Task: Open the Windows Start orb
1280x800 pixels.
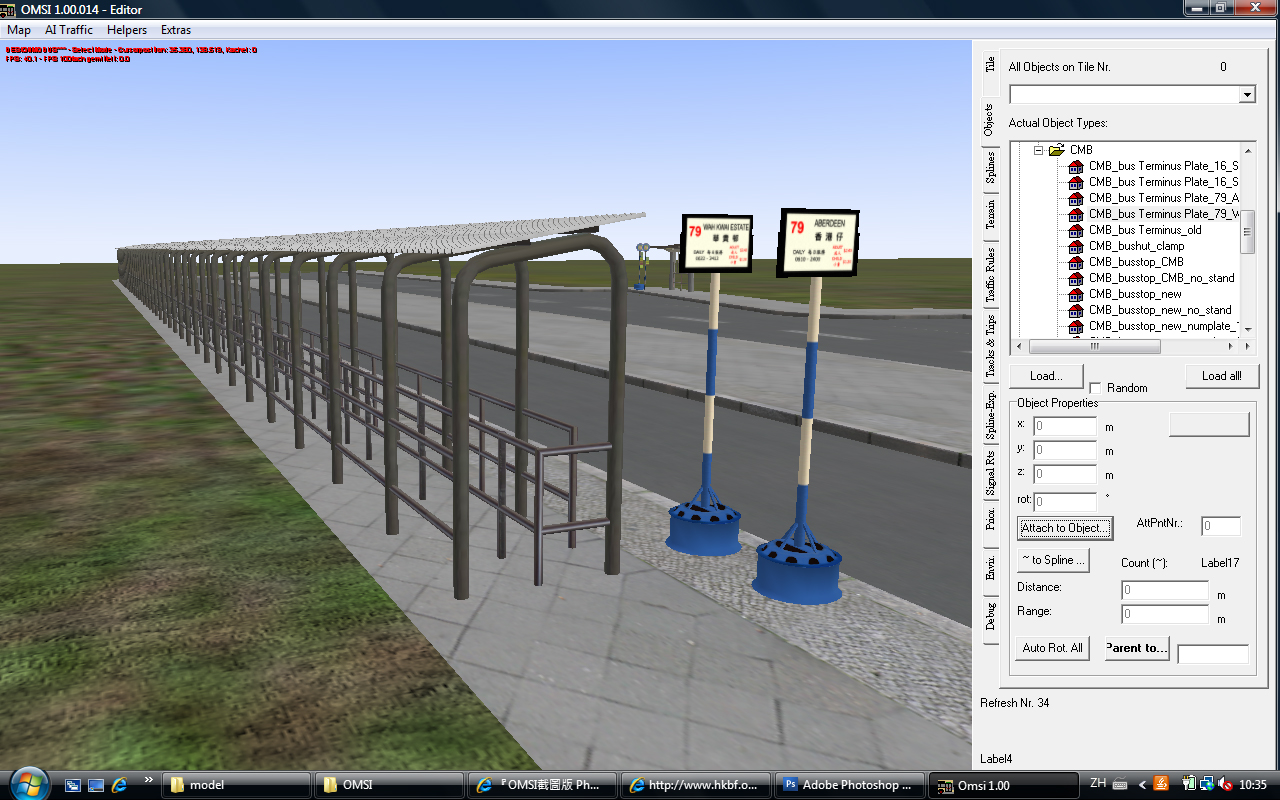Action: coord(27,783)
